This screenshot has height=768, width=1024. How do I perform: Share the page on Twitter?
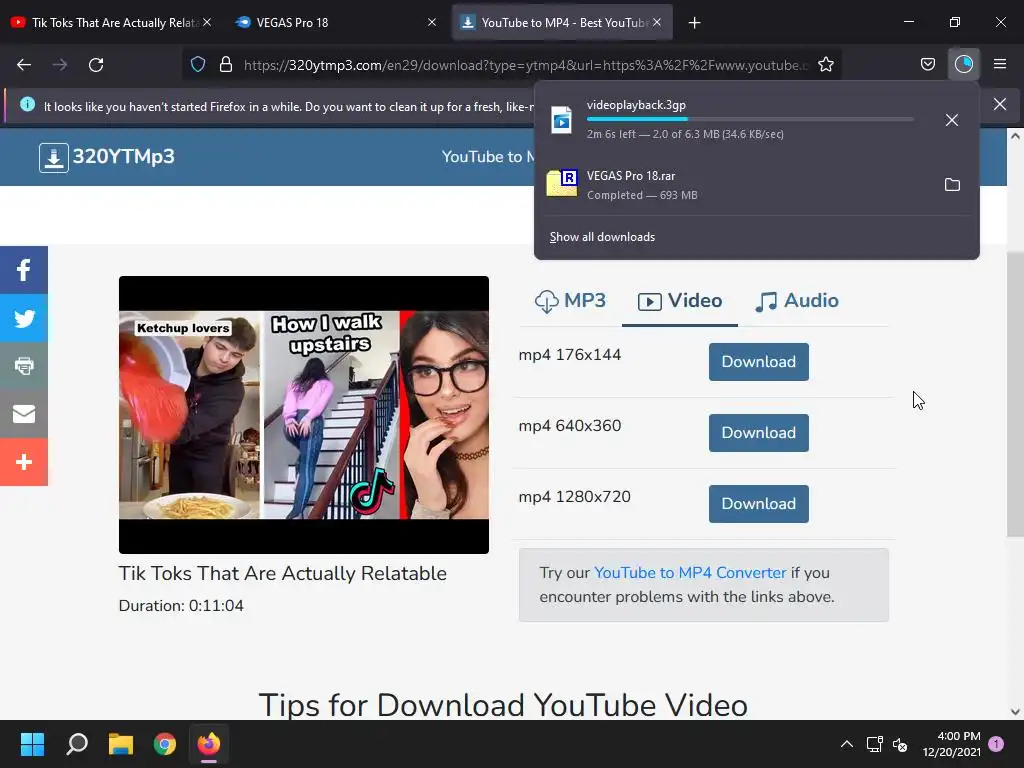(24, 318)
